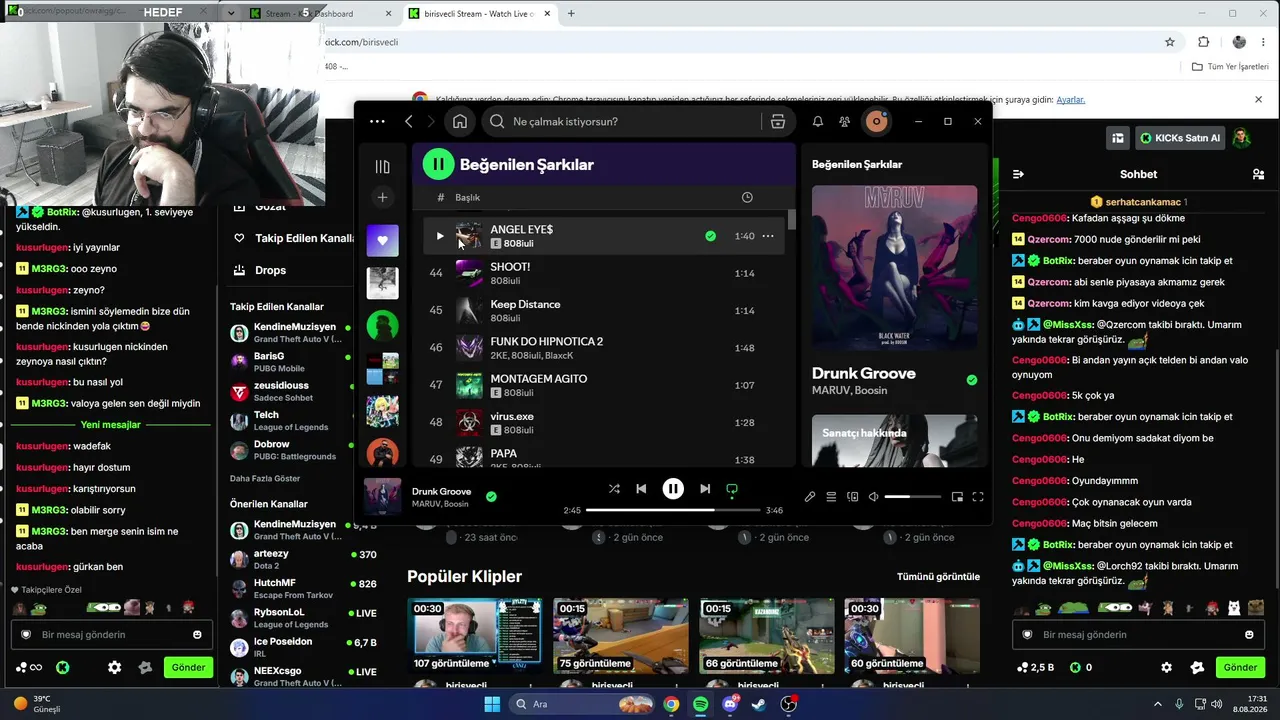The height and width of the screenshot is (720, 1280).
Task: Open the Spotify three-dot main menu
Action: pyautogui.click(x=377, y=121)
